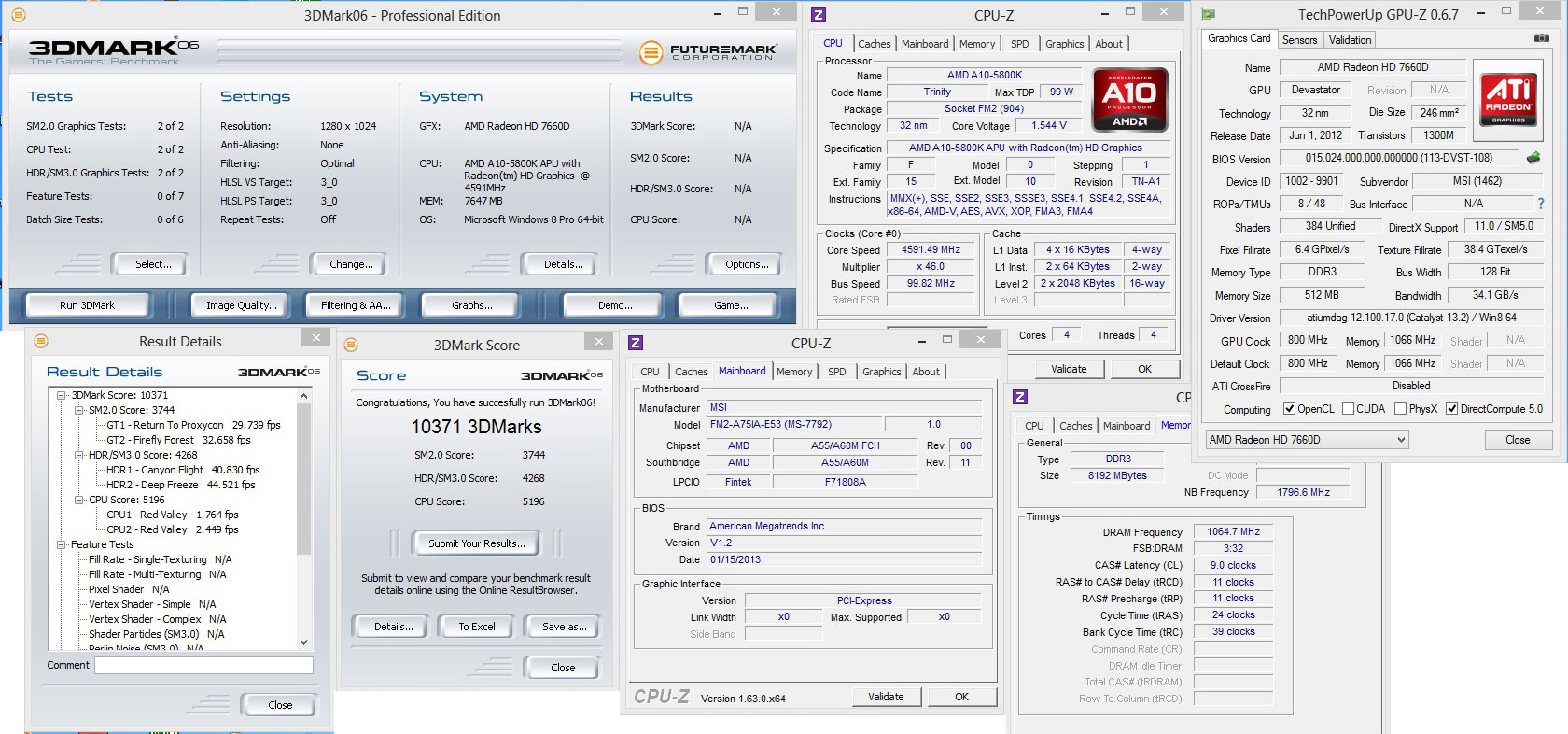Click the Result Details scroll-up arrow

(x=303, y=396)
